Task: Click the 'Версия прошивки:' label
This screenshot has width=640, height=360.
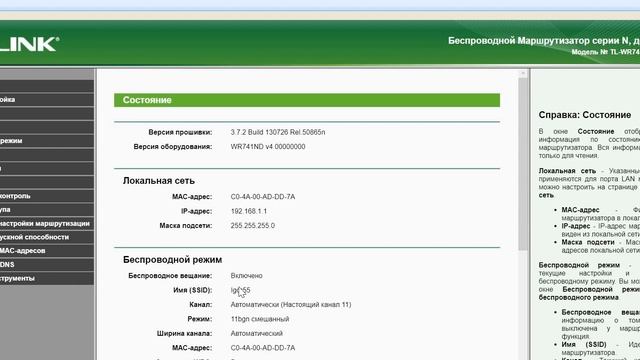Action: point(180,132)
